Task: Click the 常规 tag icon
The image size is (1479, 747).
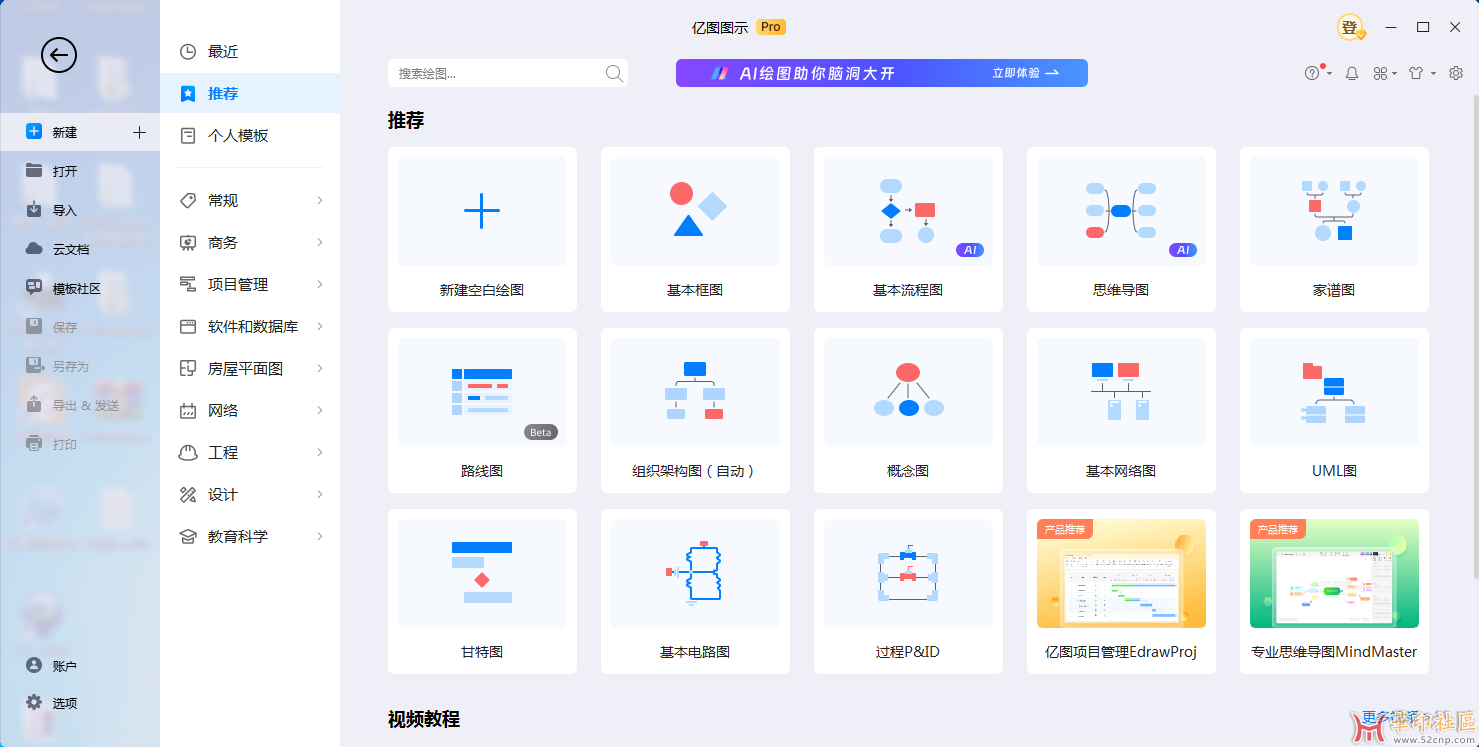Action: click(x=188, y=201)
